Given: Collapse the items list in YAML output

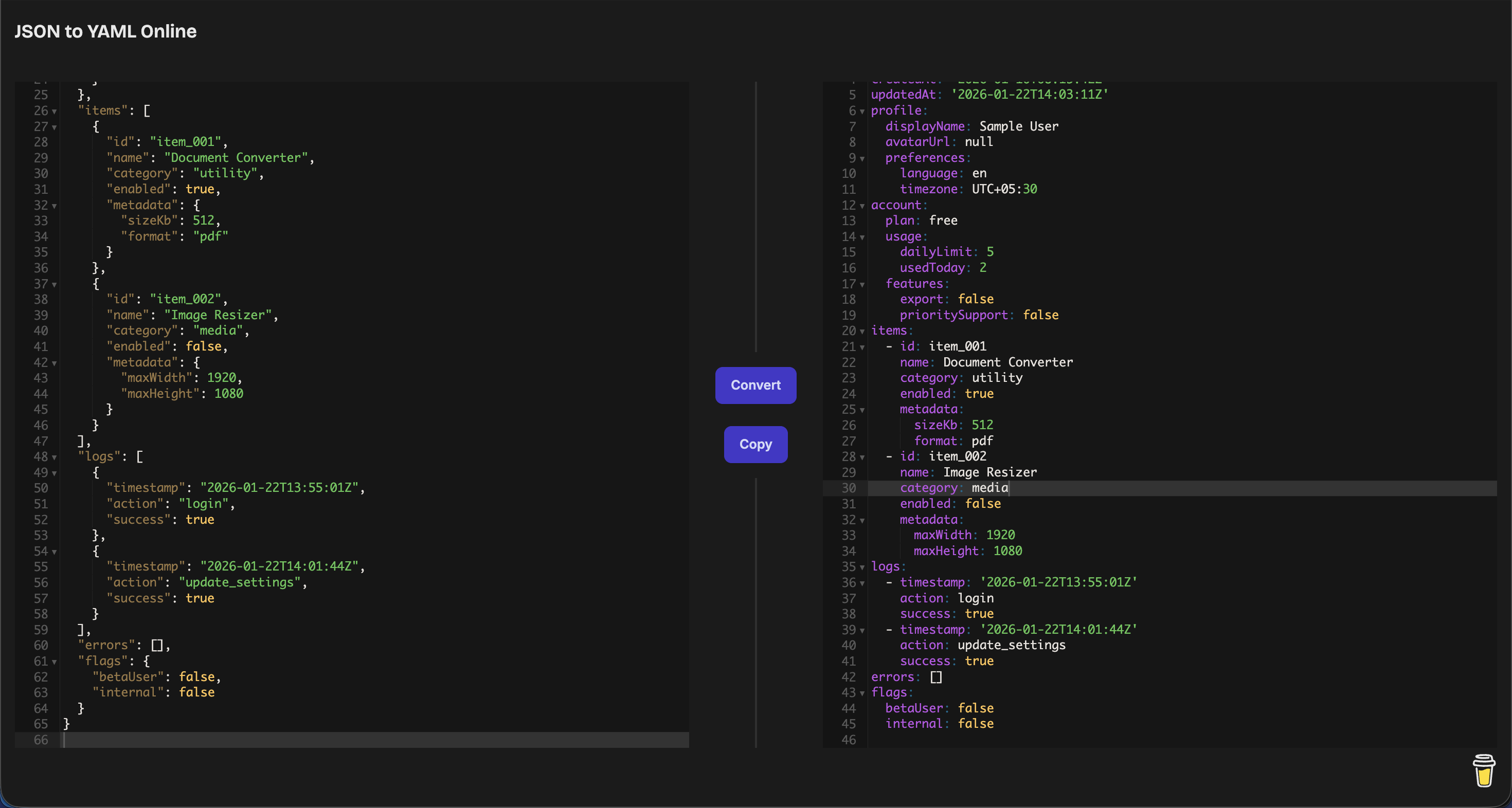Looking at the screenshot, I should click(862, 332).
